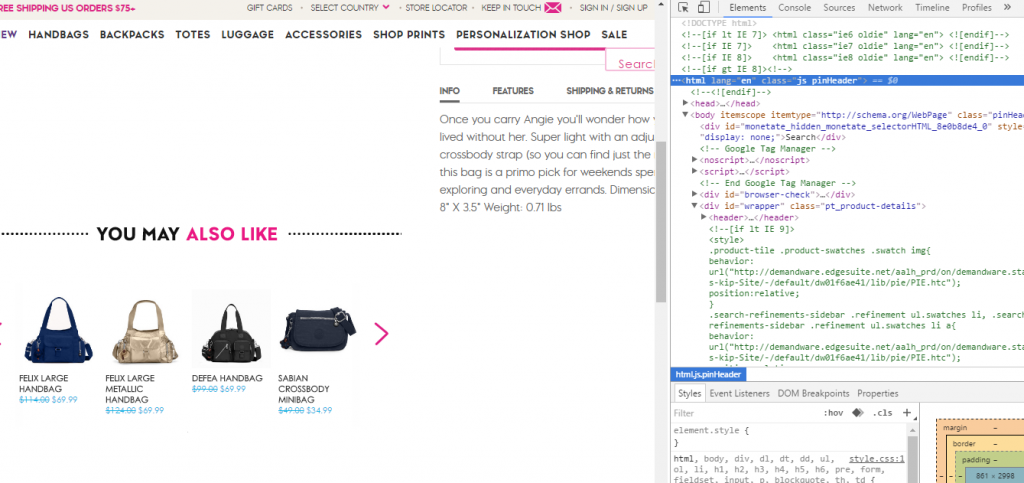Click the pink Search button
Image resolution: width=1024 pixels, height=483 pixels.
[x=631, y=62]
